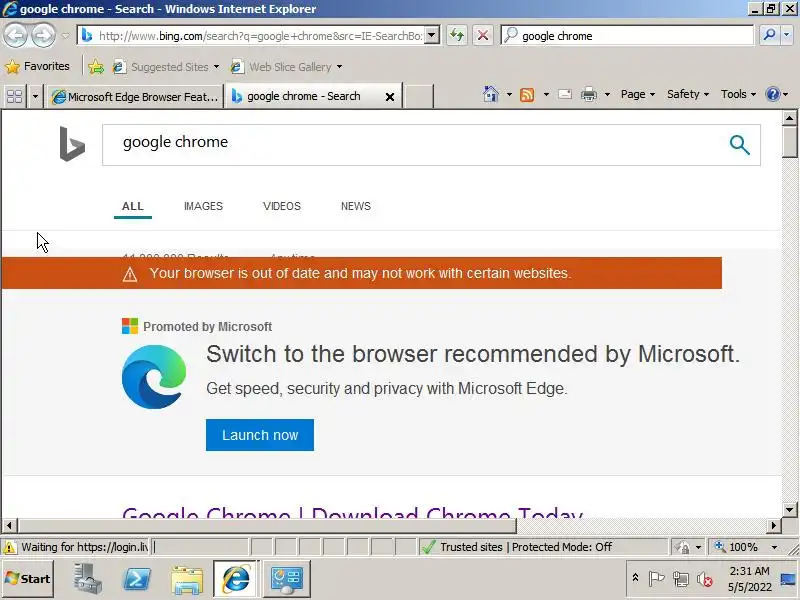The height and width of the screenshot is (600, 800).
Task: Click the 100% zoom level button
Action: coord(737,547)
